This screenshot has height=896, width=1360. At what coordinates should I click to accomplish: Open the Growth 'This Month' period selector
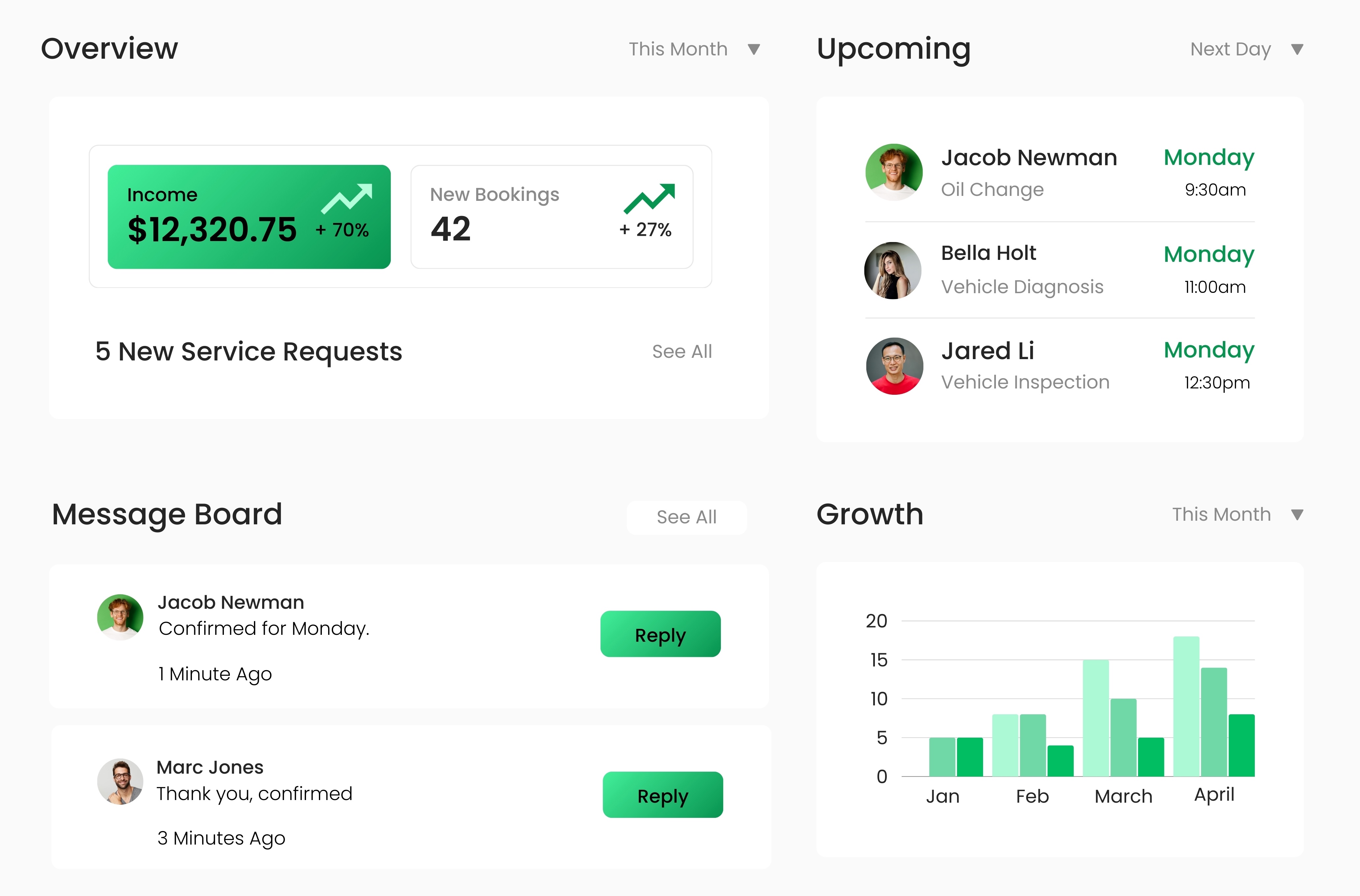1238,514
